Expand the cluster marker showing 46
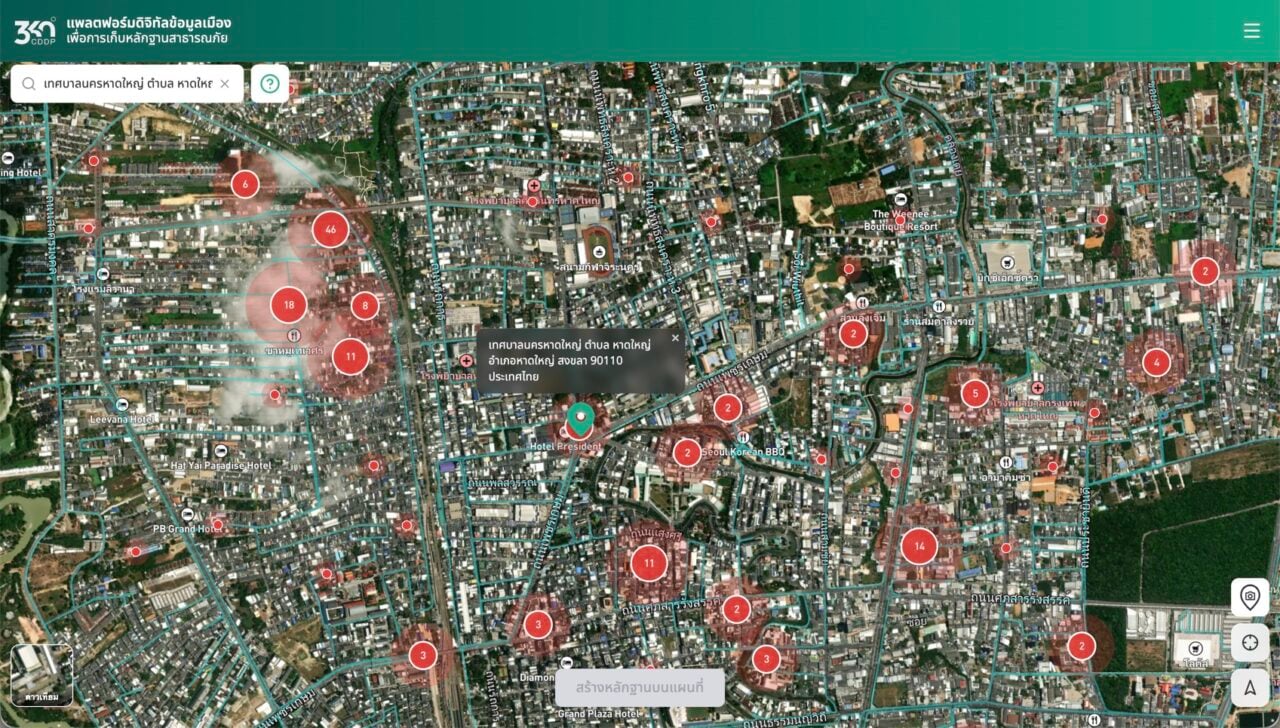 (x=331, y=229)
